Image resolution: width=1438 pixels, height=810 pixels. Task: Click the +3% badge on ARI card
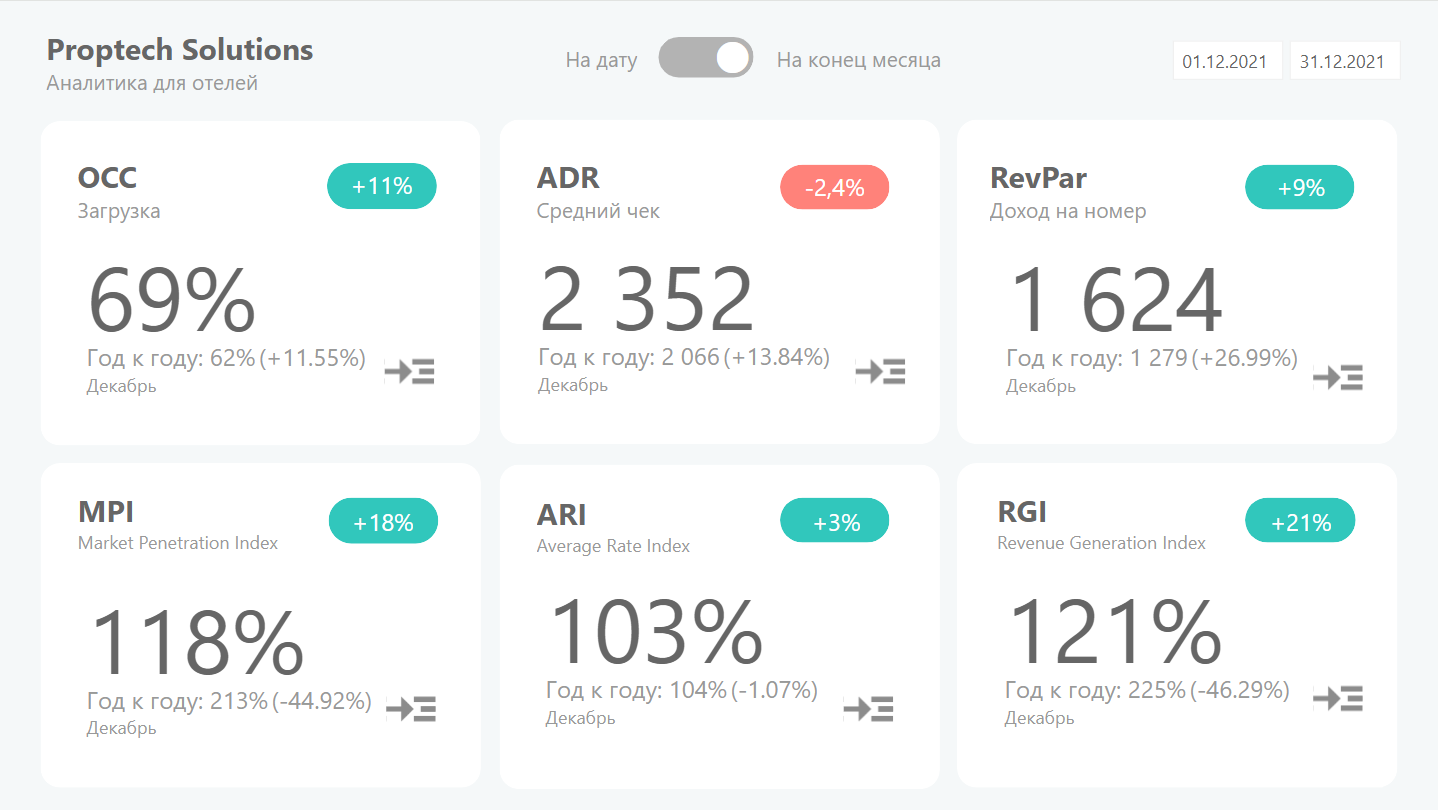click(834, 521)
